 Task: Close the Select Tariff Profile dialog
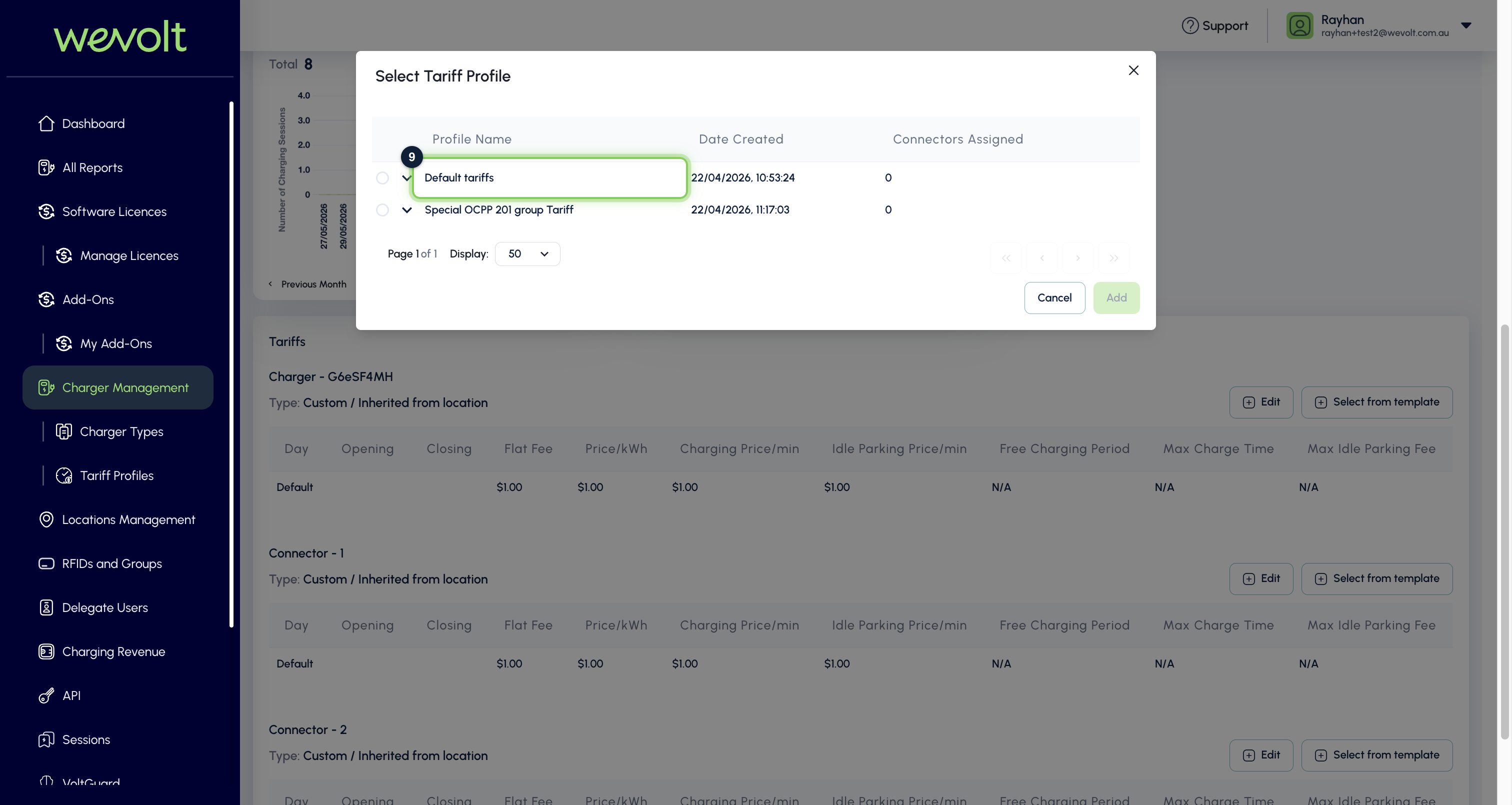point(1133,70)
